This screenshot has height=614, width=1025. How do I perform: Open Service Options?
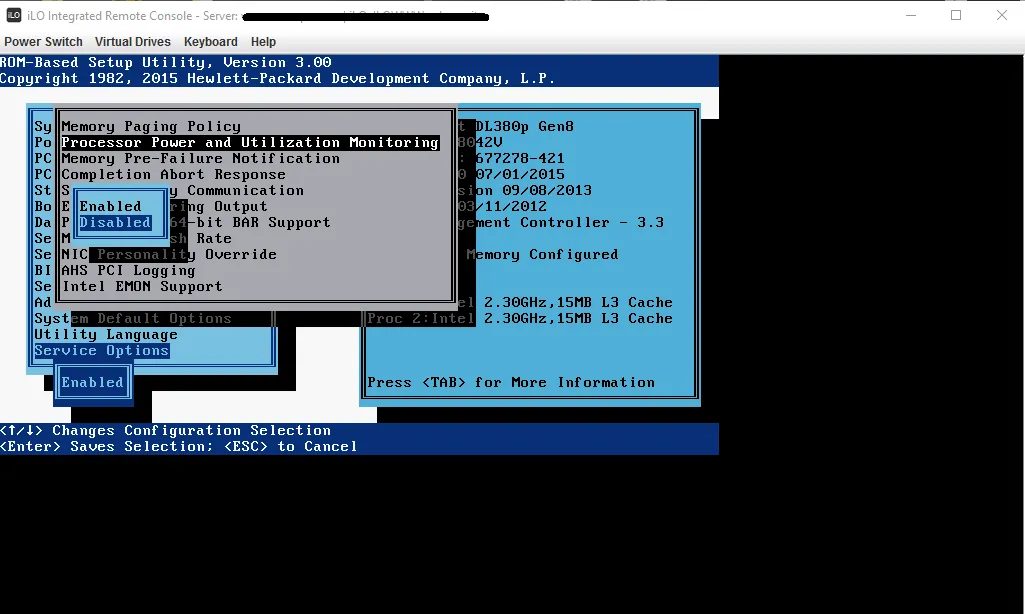tap(104, 350)
